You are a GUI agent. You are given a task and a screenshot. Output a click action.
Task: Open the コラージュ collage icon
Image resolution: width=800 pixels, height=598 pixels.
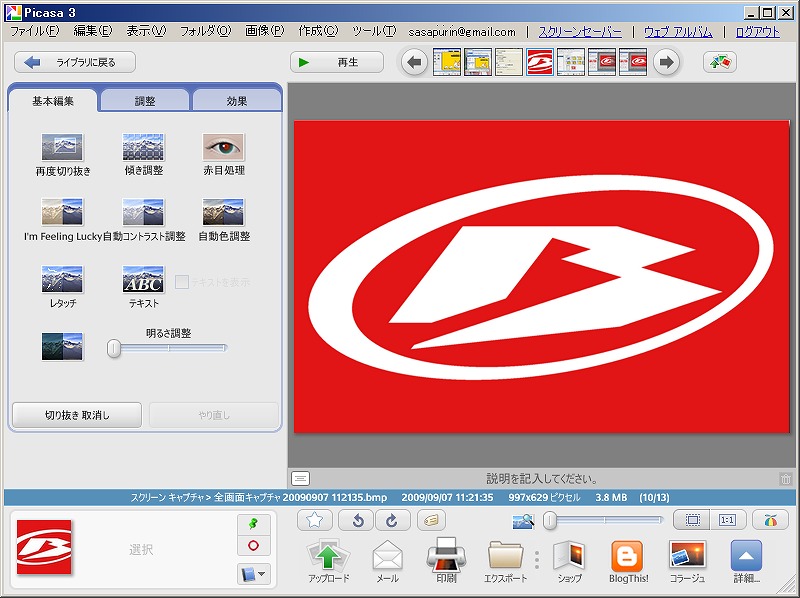pyautogui.click(x=687, y=561)
